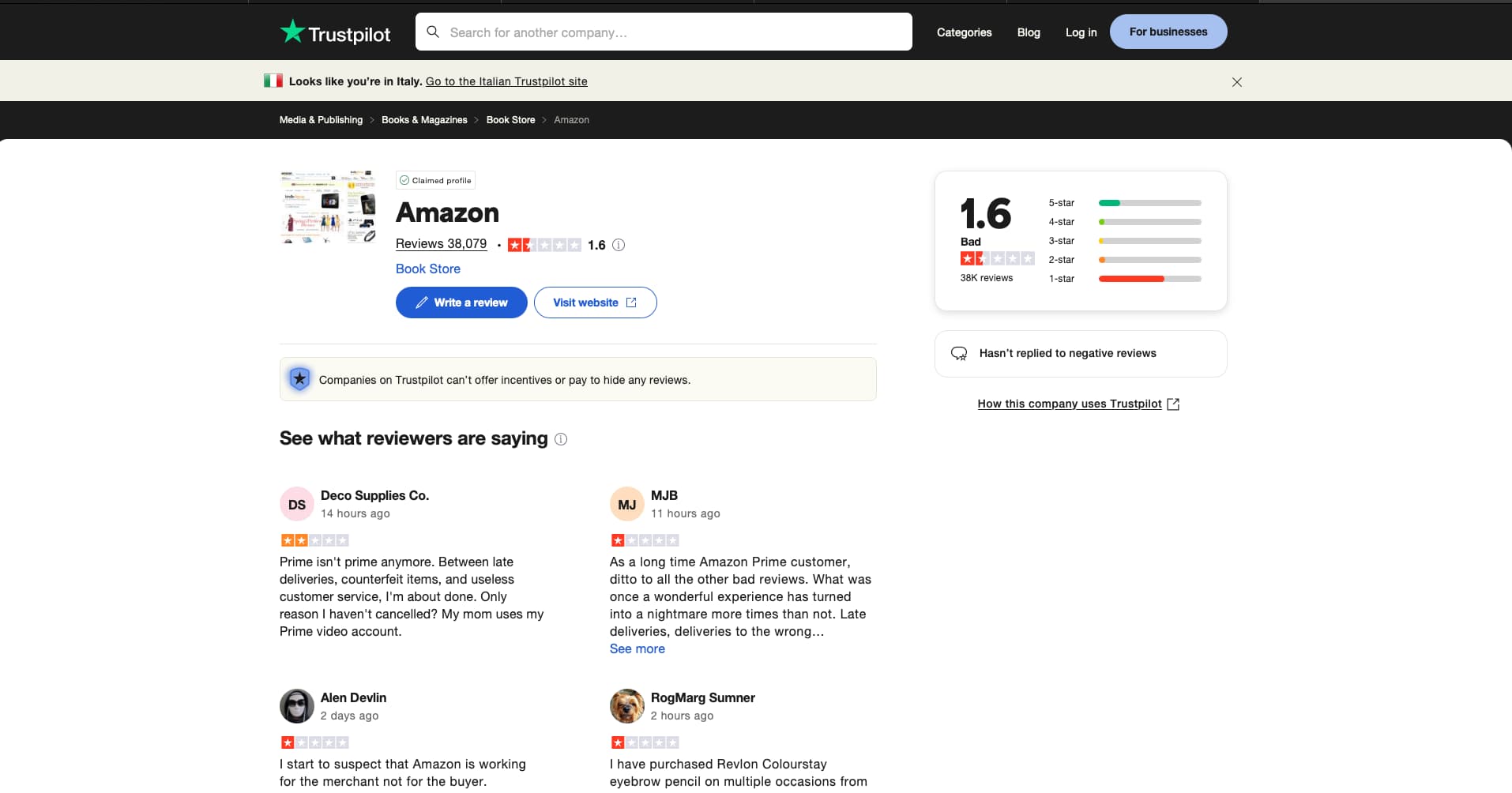Viewport: 1512px width, 793px height.
Task: Click the Claimed profile badge
Action: (x=435, y=180)
